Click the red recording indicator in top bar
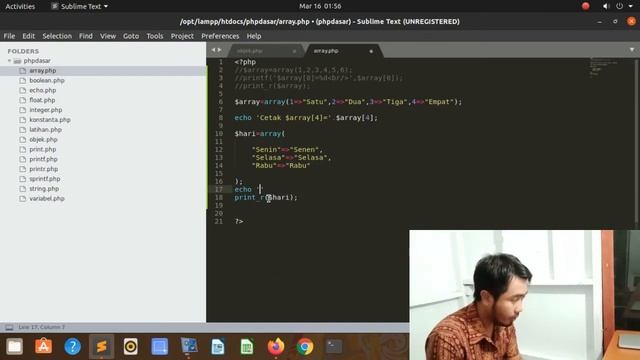Screen dimensions: 640x360 coord(586,6)
